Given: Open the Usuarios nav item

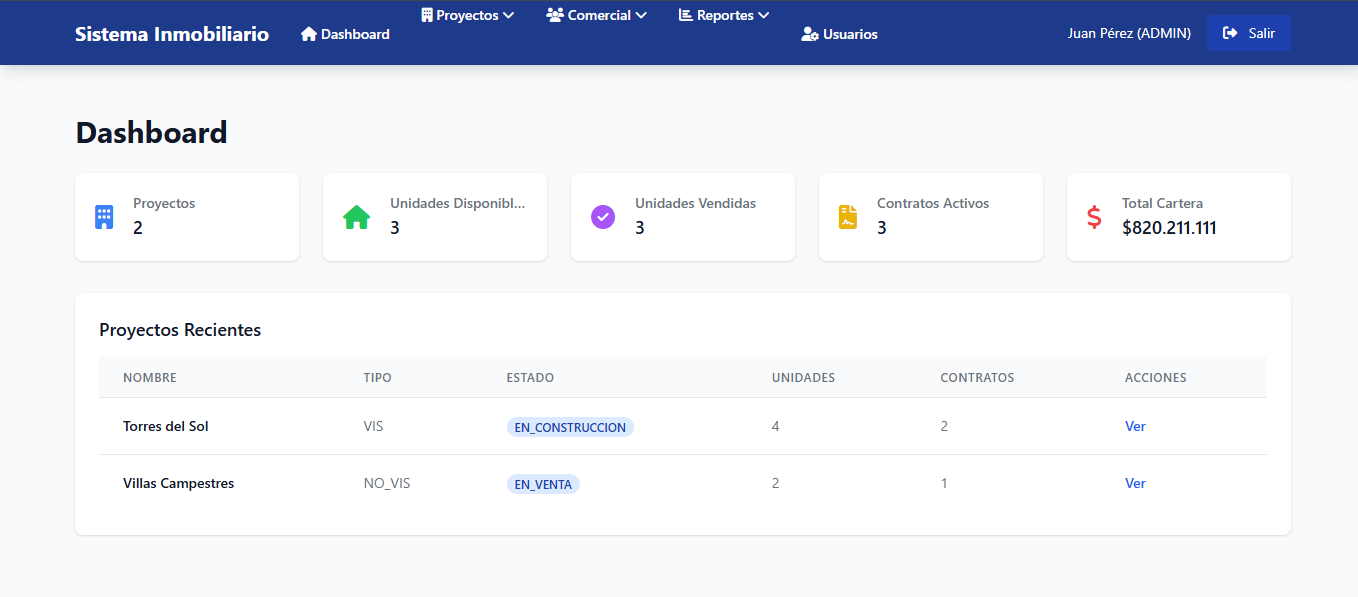Looking at the screenshot, I should coord(839,34).
